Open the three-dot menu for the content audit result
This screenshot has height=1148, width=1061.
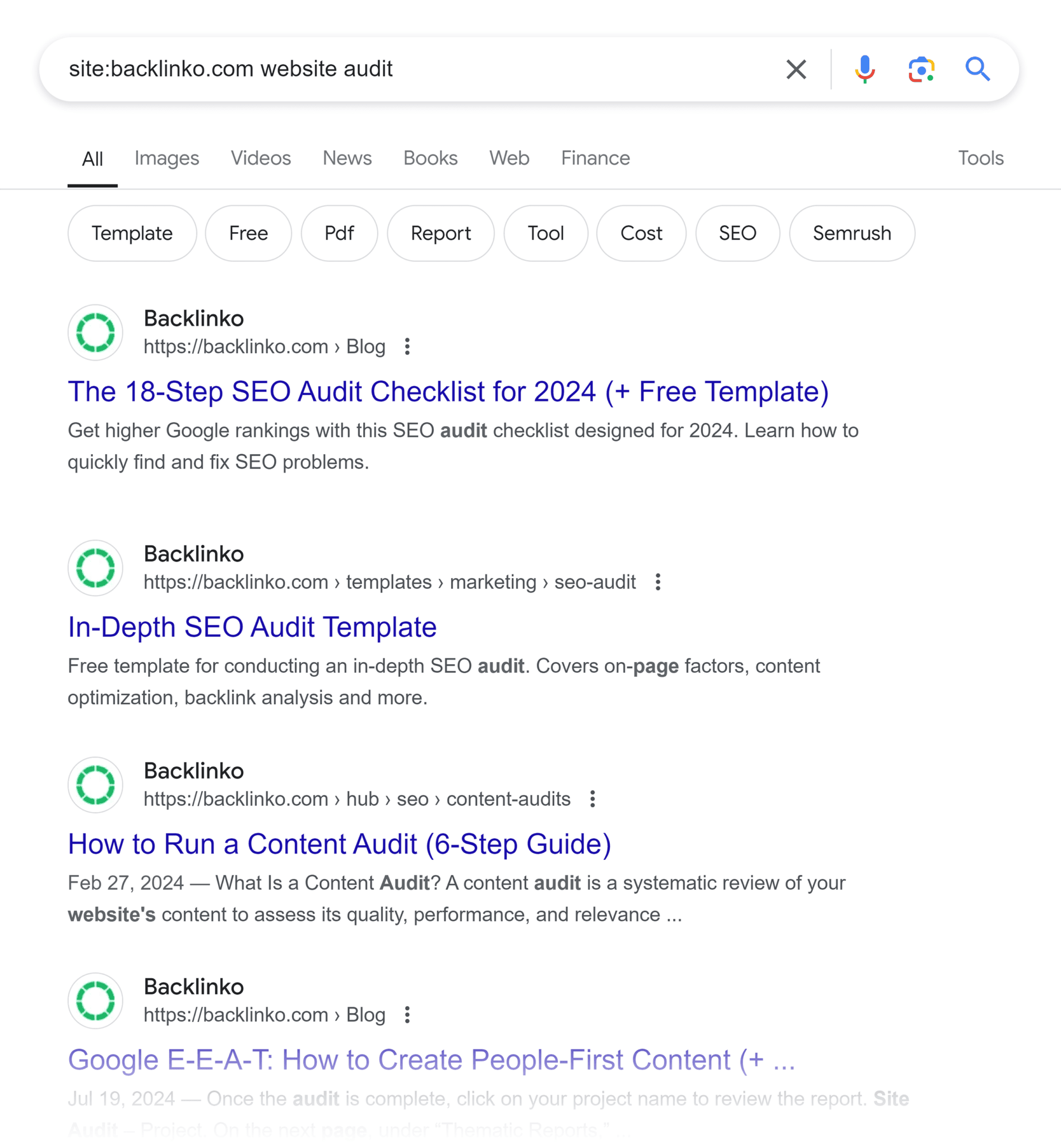tap(592, 798)
